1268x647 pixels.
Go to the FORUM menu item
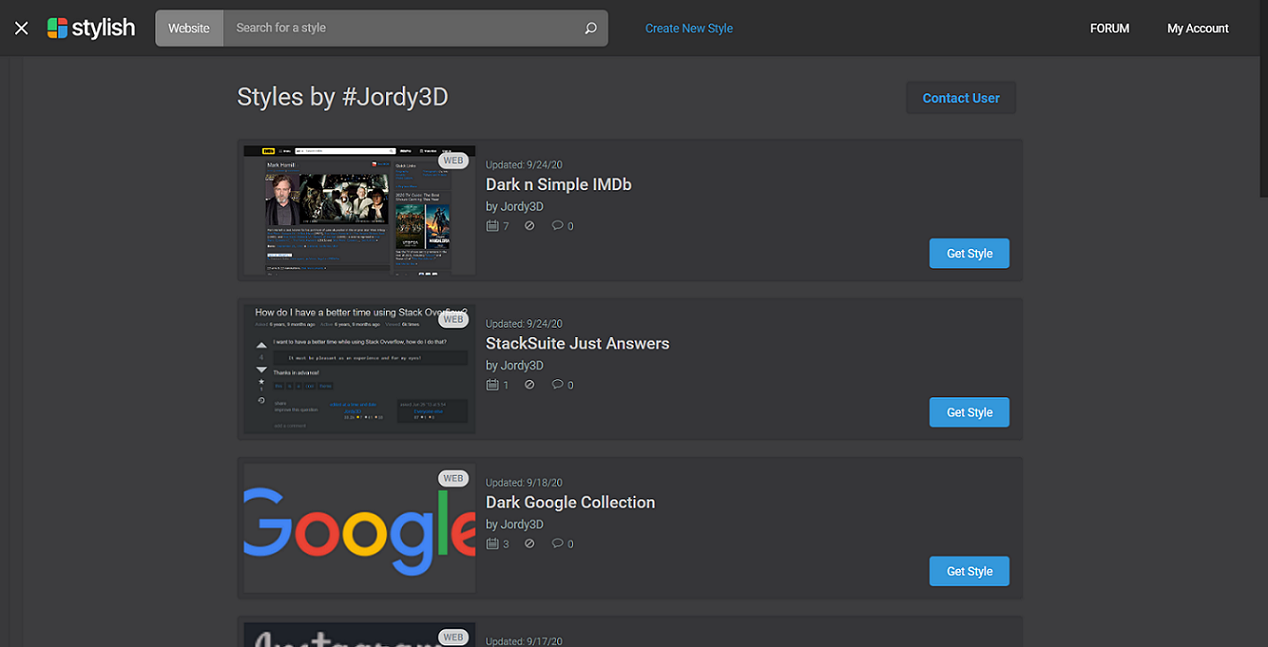[x=1110, y=28]
